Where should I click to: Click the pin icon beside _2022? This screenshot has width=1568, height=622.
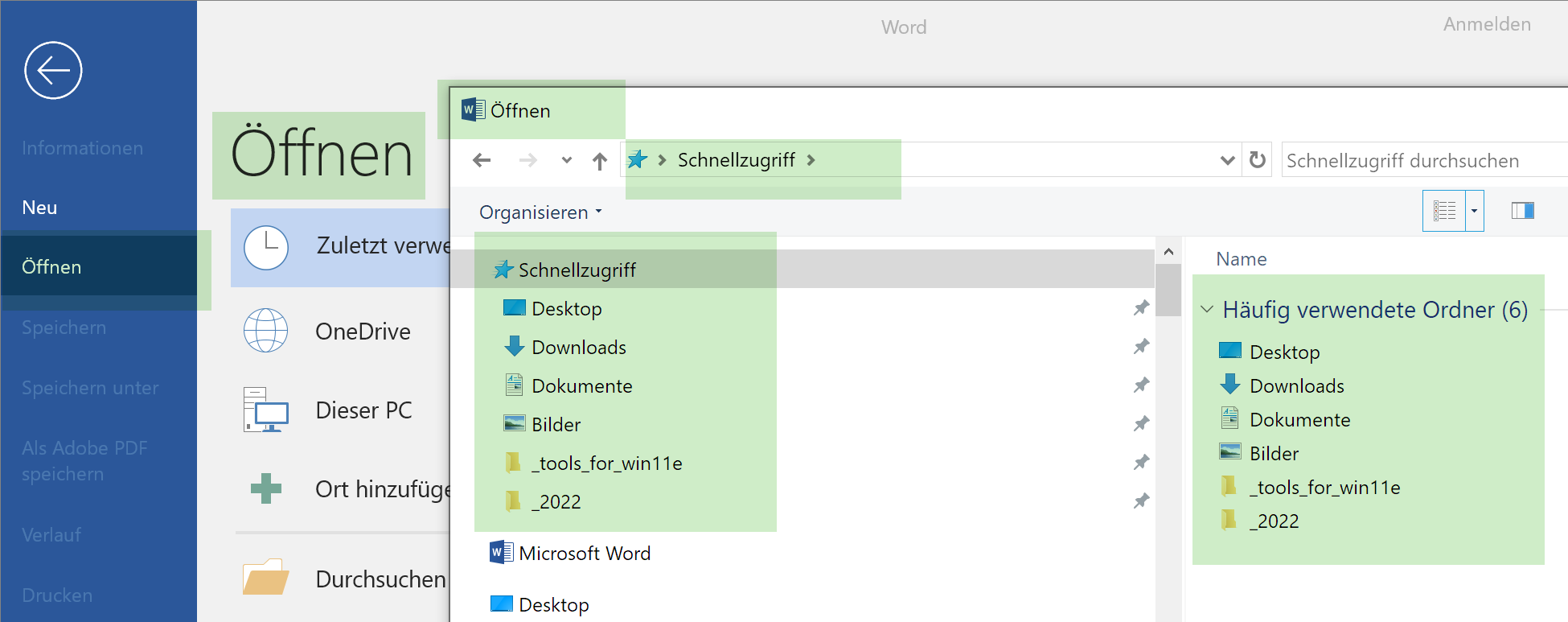pos(1141,501)
